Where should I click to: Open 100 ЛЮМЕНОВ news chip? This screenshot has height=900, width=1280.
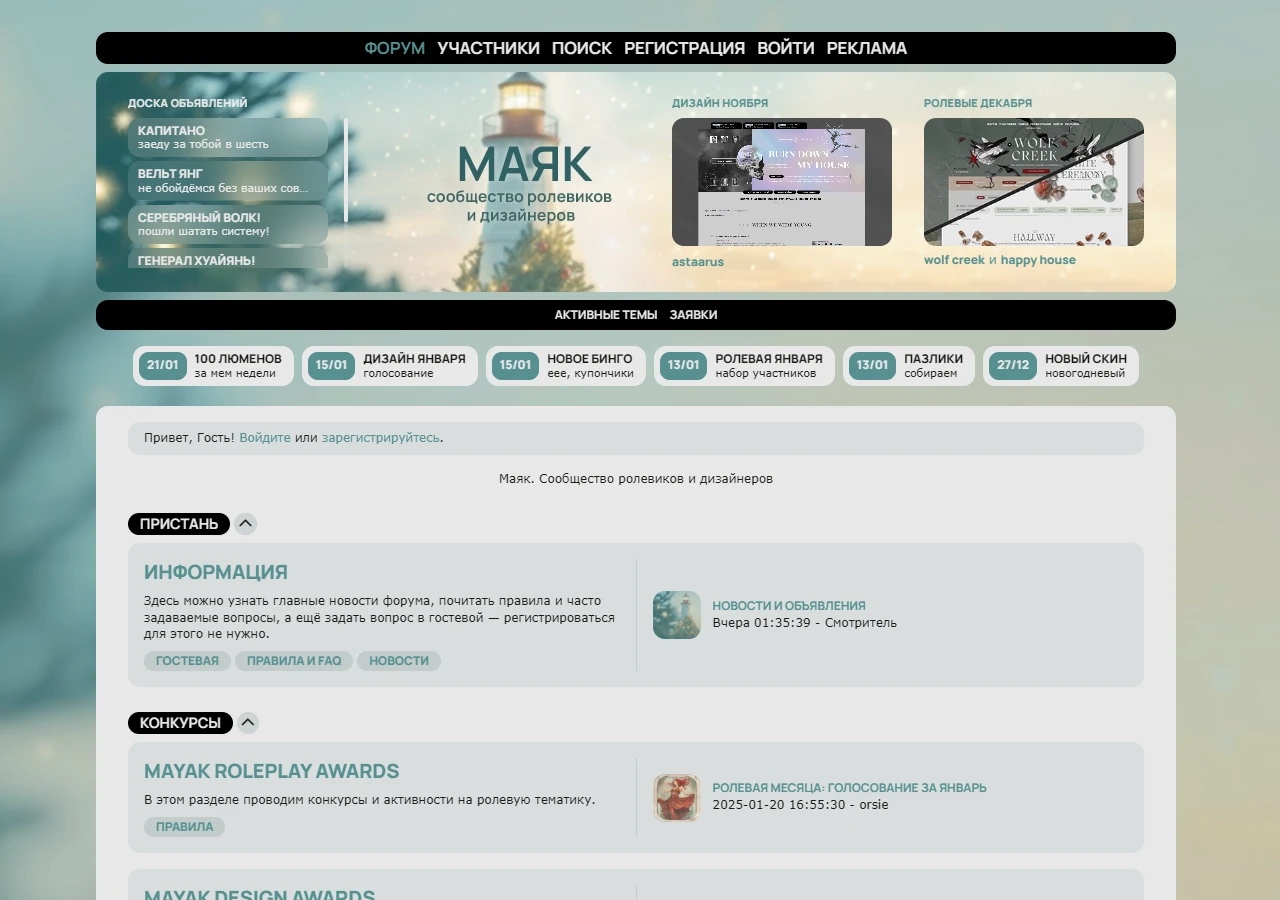[x=214, y=366]
